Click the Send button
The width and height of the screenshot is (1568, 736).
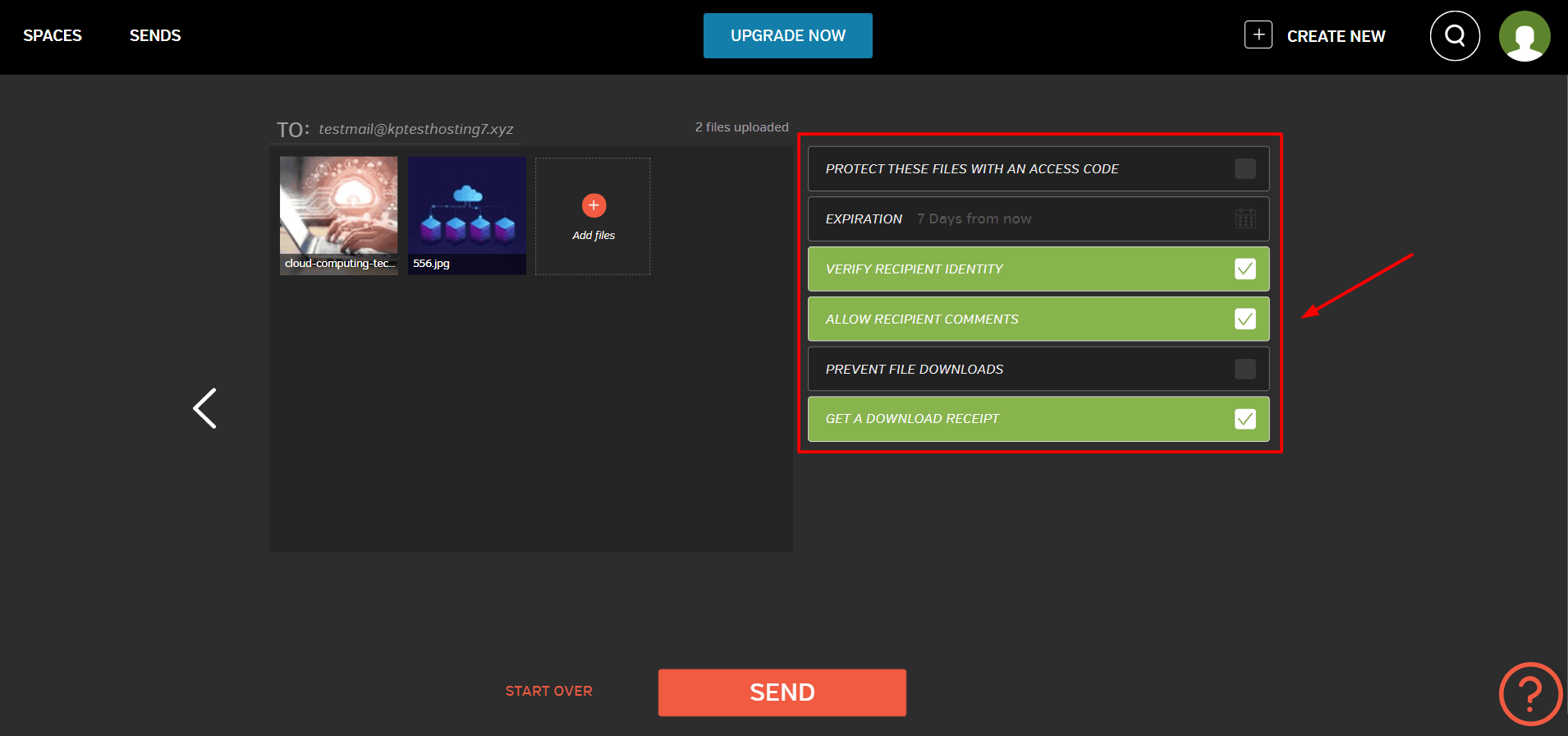click(x=782, y=692)
